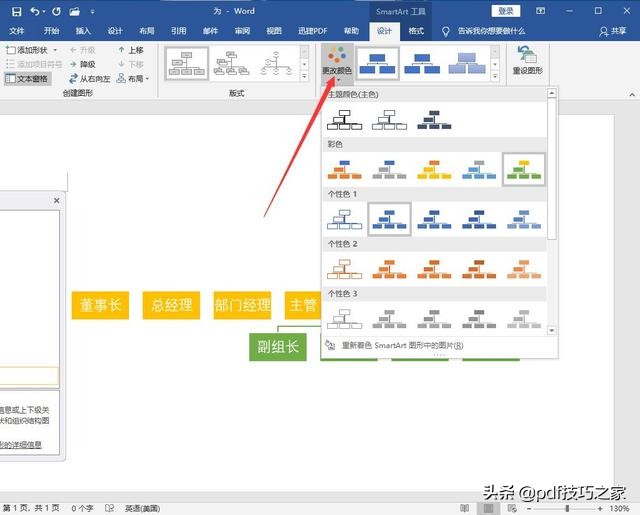Viewport: 640px width, 515px height.
Task: Expand the SmartArt styles gallery more arrow
Action: 495,77
